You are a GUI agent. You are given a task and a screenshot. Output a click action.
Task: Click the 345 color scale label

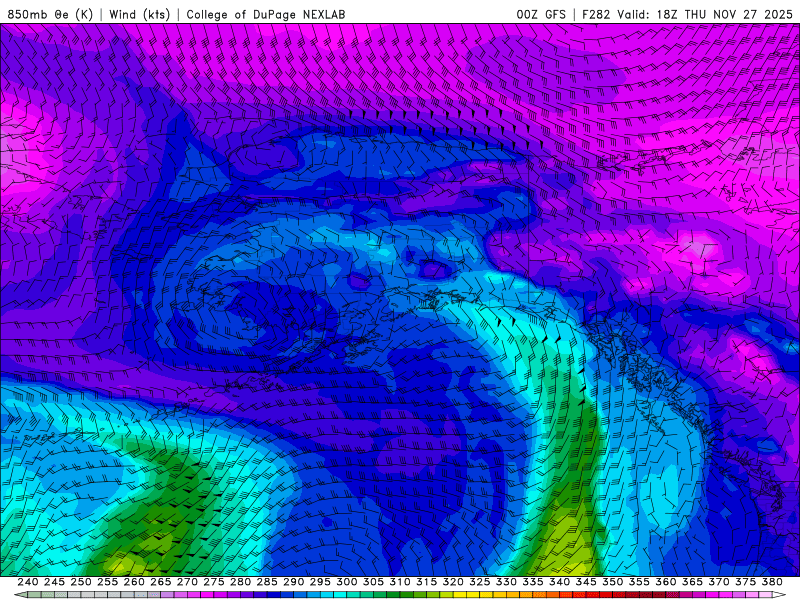pyautogui.click(x=586, y=582)
